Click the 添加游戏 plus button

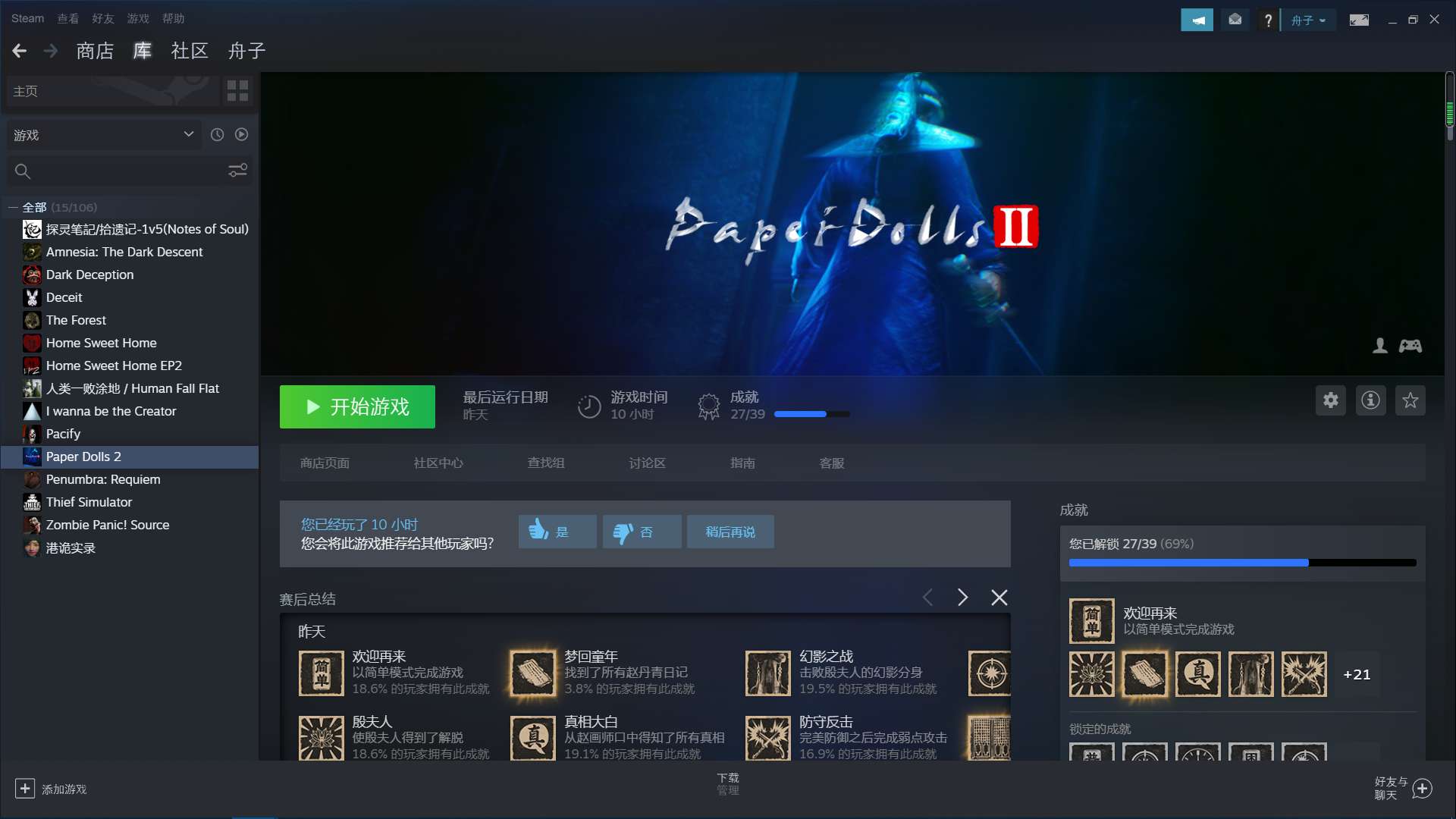click(x=25, y=789)
